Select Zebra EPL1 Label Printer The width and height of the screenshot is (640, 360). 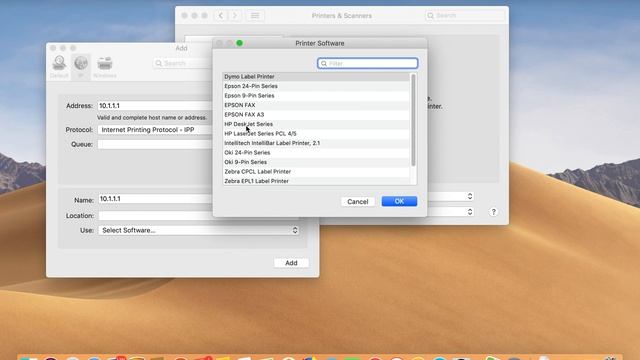click(316, 181)
